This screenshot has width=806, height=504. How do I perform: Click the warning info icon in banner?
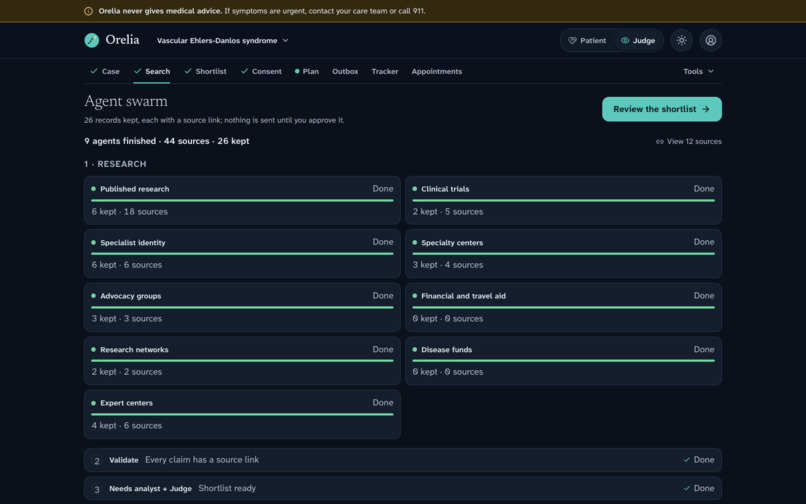(88, 11)
